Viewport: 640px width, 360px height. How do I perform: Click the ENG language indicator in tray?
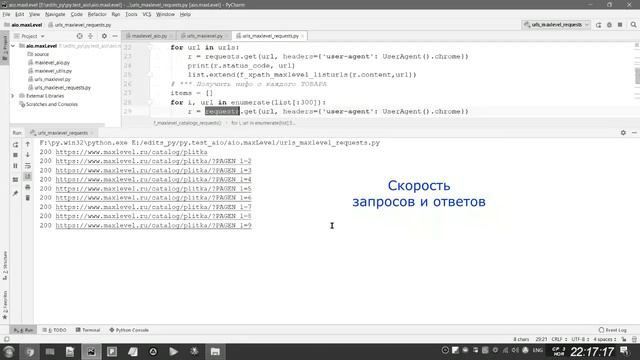click(538, 350)
